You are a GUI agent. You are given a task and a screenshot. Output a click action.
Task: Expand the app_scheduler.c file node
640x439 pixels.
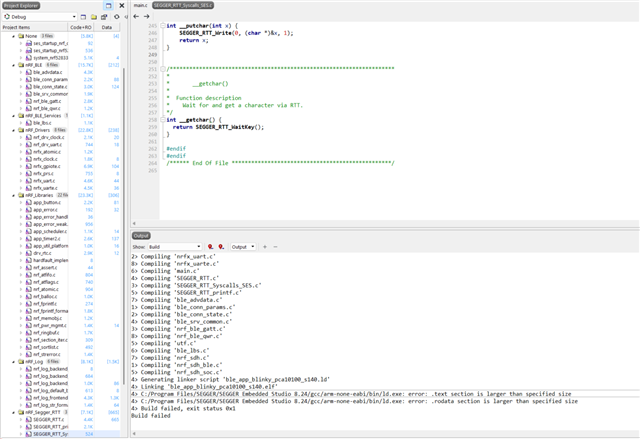point(21,231)
